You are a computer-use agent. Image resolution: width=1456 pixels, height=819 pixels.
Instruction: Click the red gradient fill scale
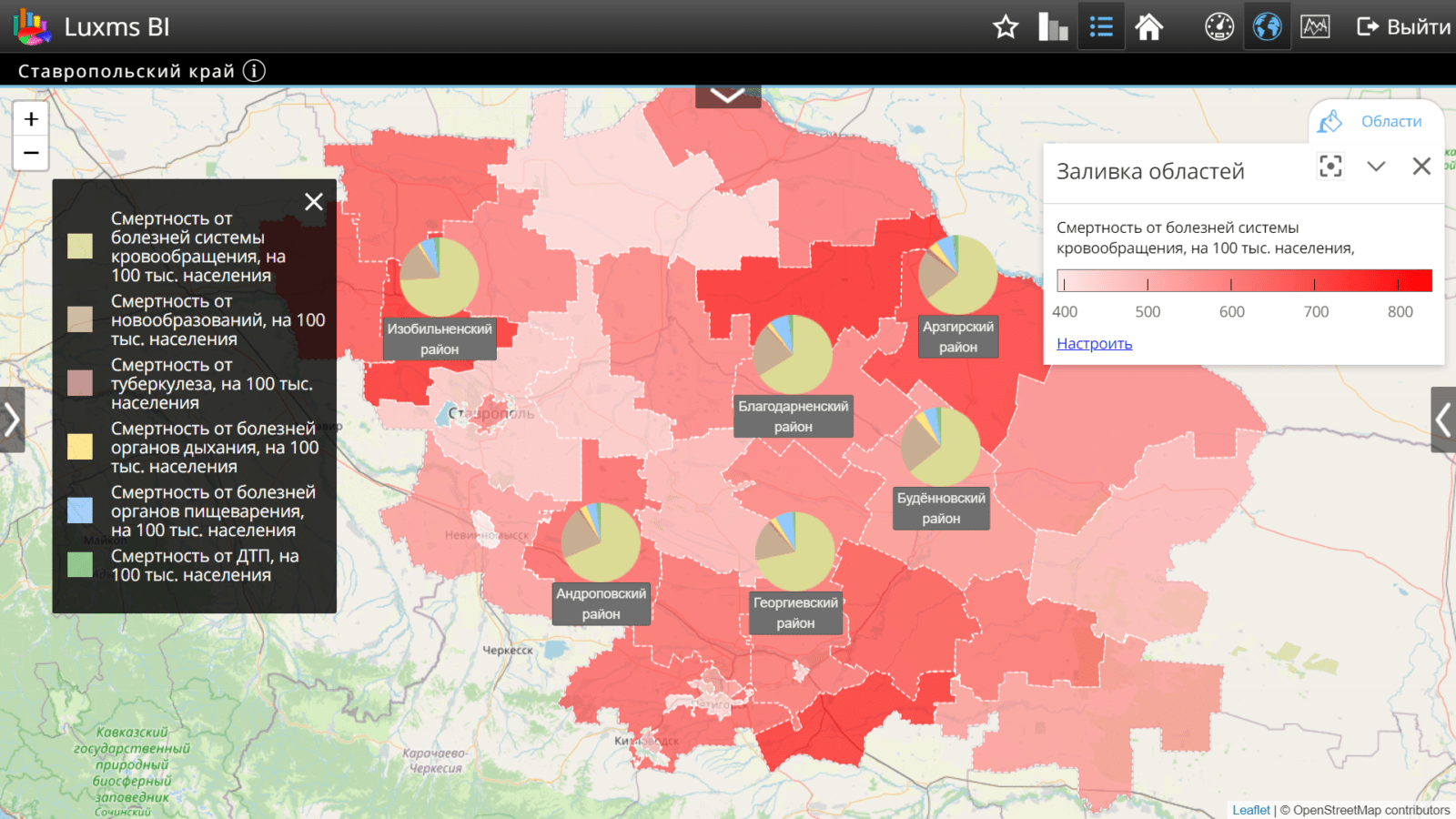tap(1244, 280)
